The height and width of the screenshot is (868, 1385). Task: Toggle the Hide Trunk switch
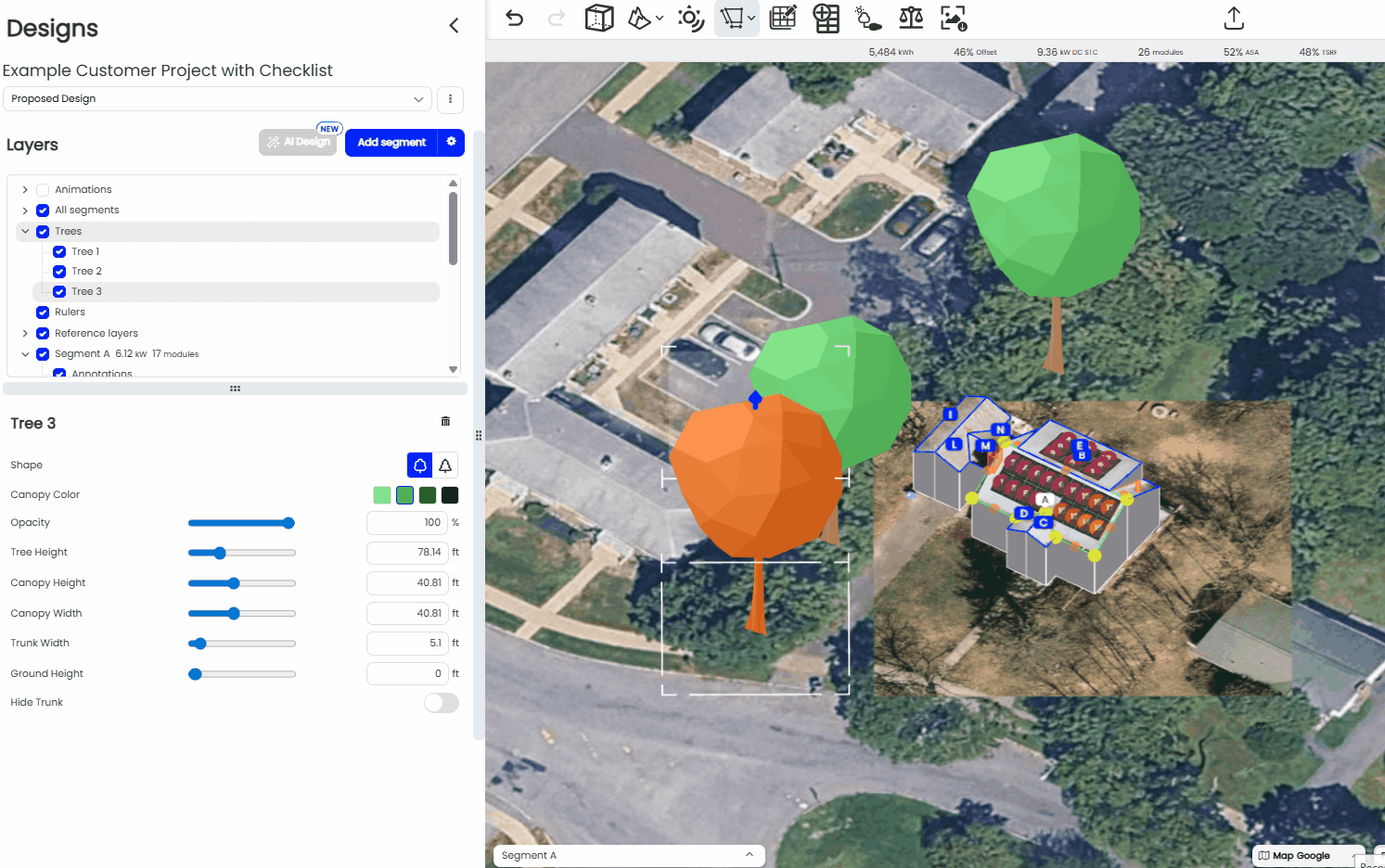(x=442, y=703)
